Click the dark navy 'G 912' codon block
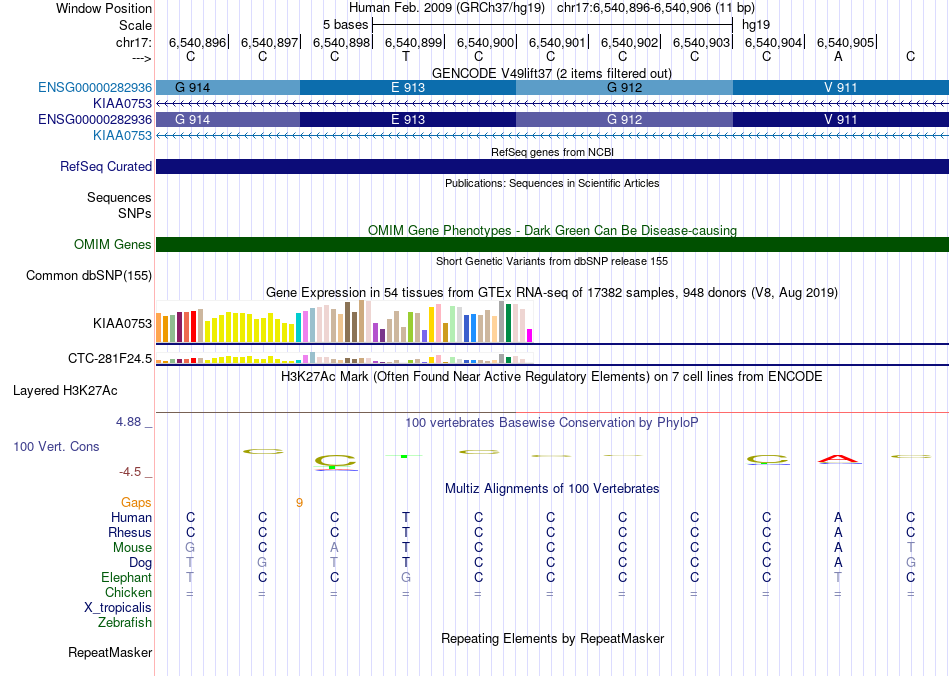 (624, 119)
